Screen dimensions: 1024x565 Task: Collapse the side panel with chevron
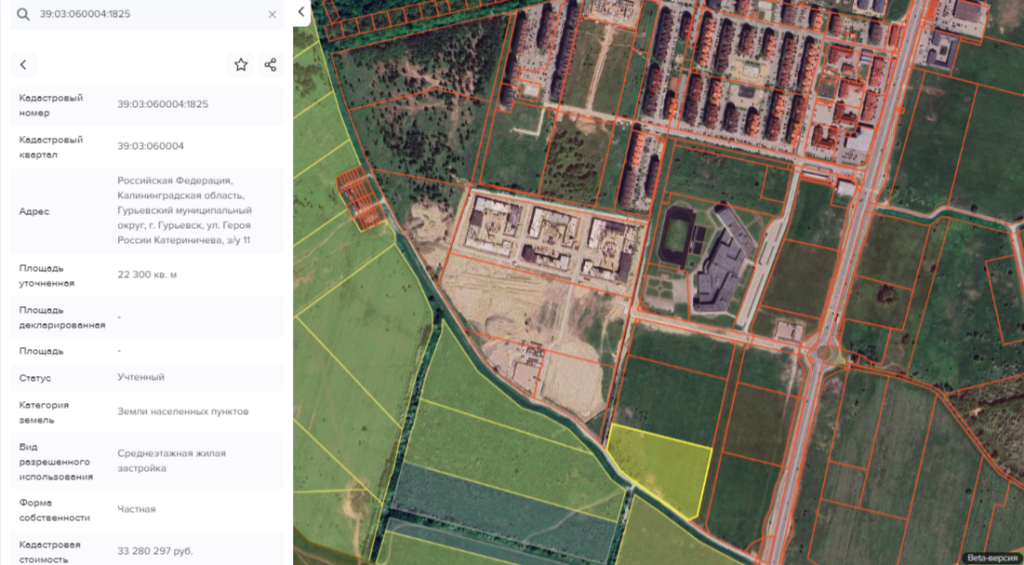click(301, 12)
